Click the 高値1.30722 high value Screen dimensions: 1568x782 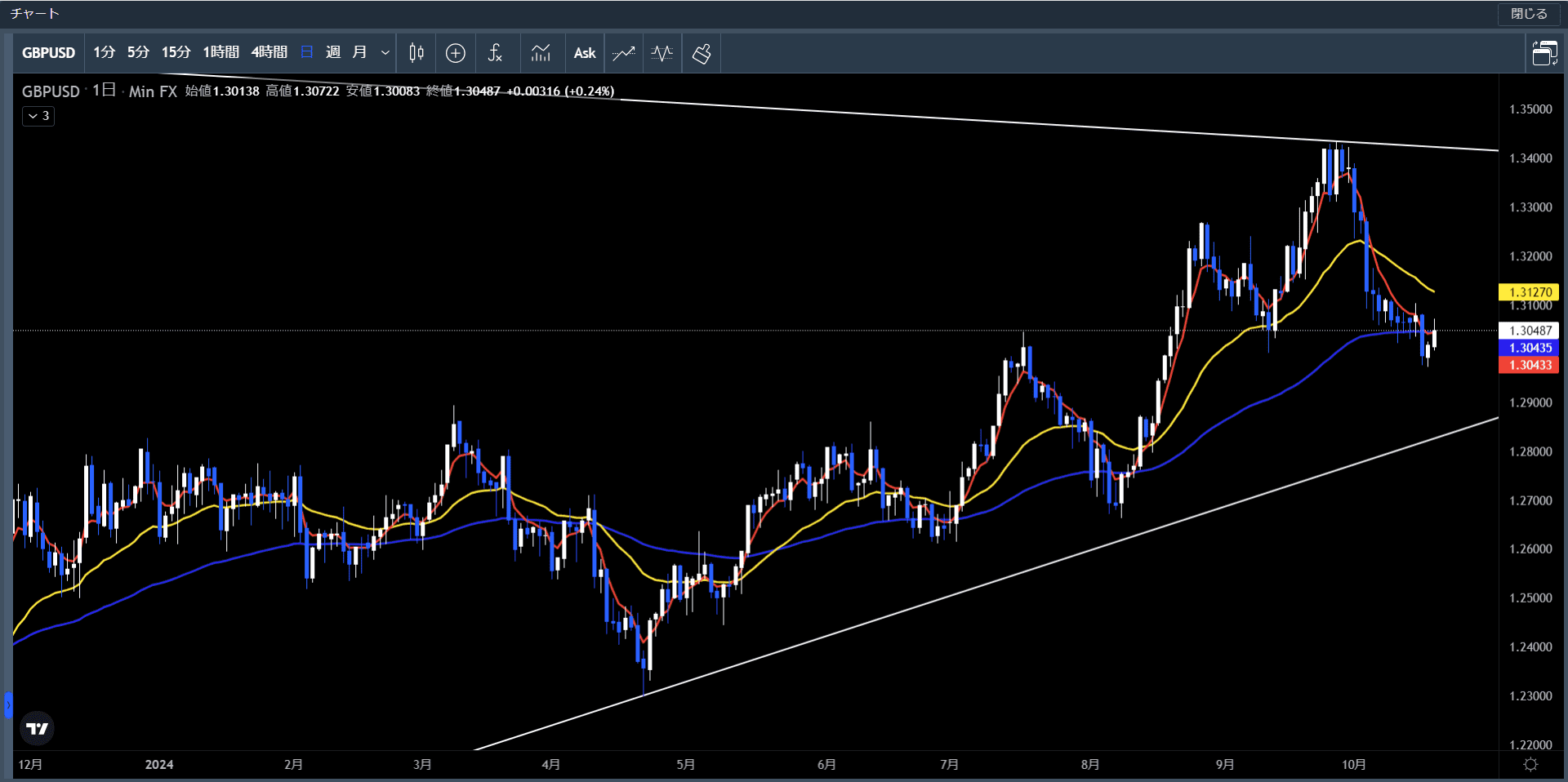click(302, 91)
